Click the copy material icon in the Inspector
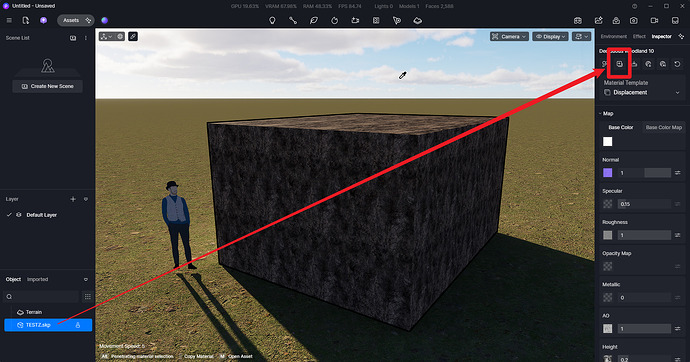The width and height of the screenshot is (690, 362). 648,64
